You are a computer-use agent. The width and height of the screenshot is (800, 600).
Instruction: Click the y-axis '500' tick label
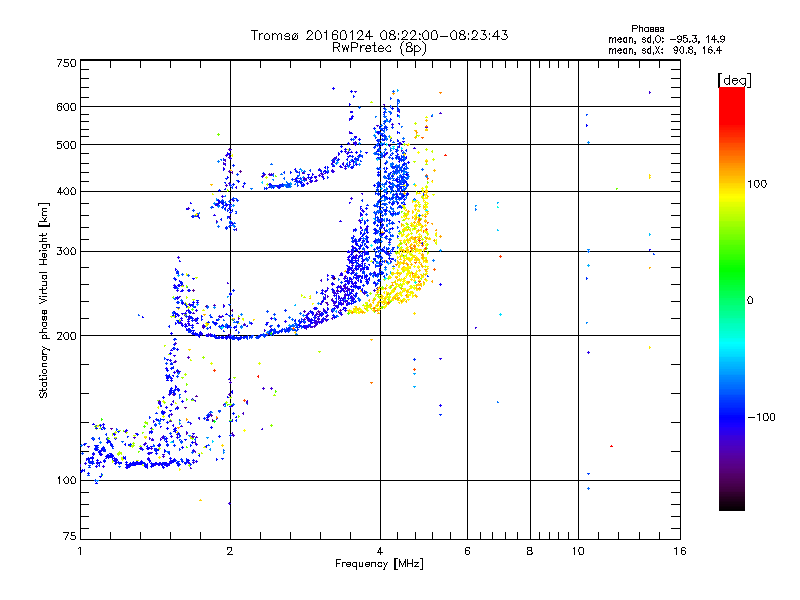point(67,145)
